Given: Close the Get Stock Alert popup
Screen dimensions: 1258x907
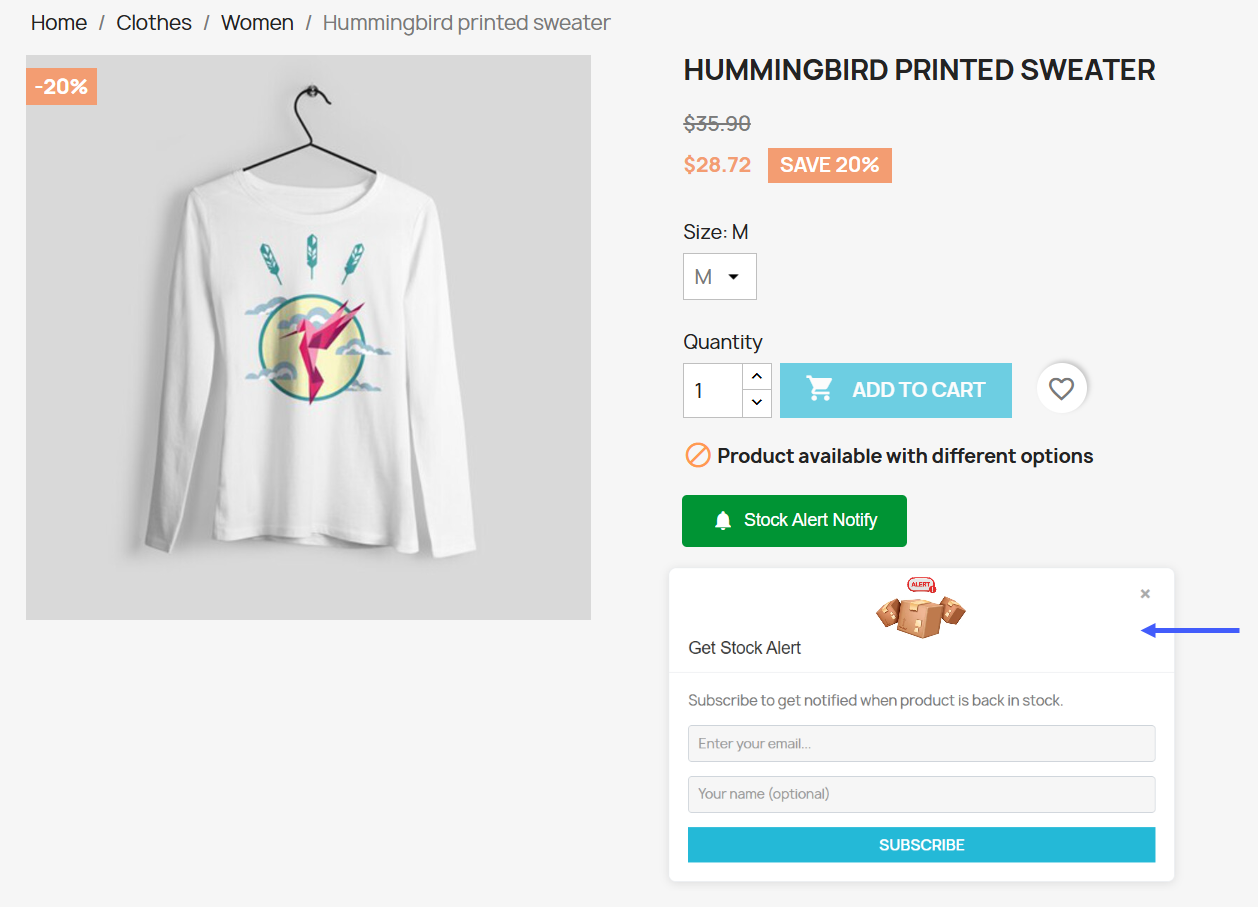Looking at the screenshot, I should tap(1145, 594).
